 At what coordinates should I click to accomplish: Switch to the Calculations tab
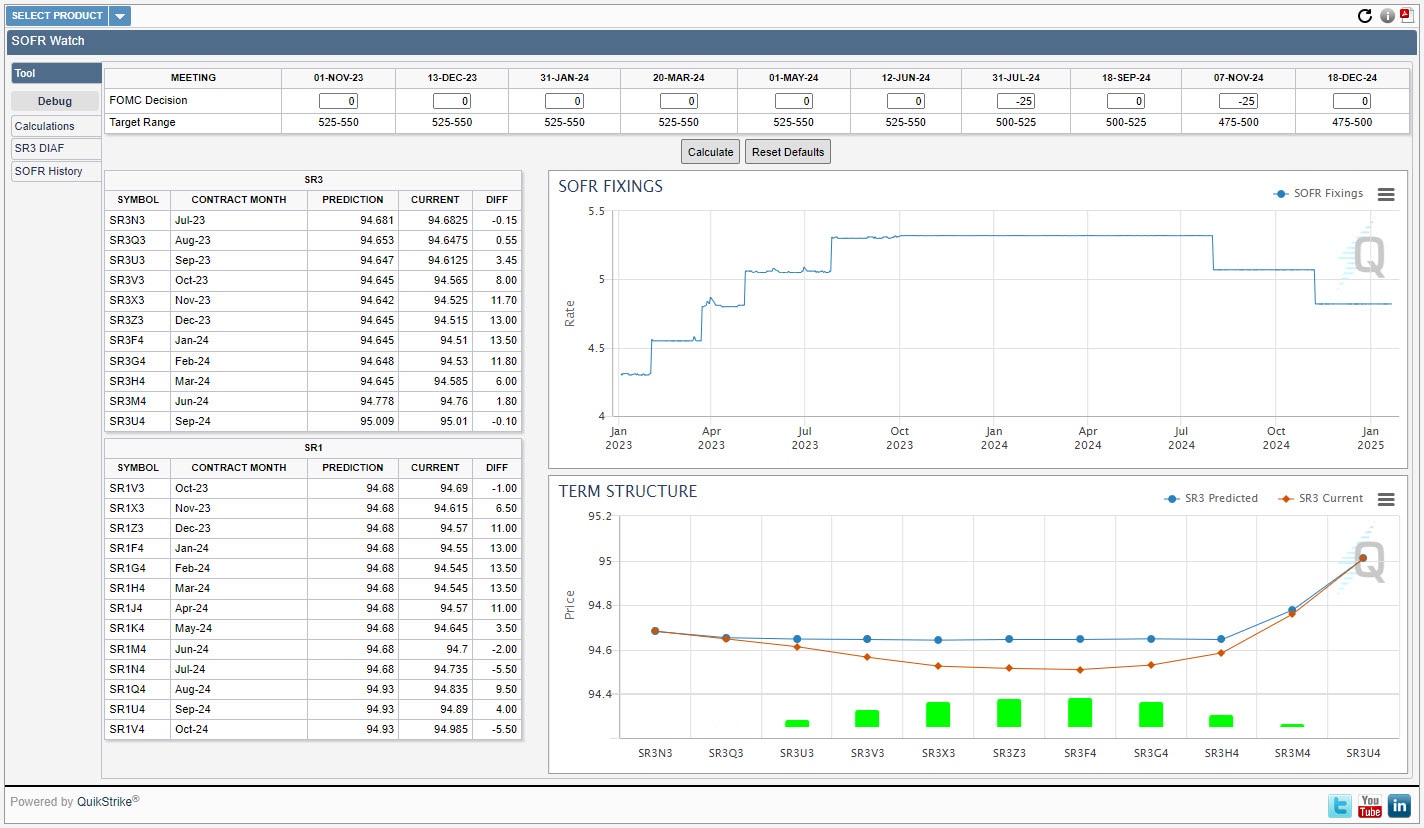click(x=45, y=126)
